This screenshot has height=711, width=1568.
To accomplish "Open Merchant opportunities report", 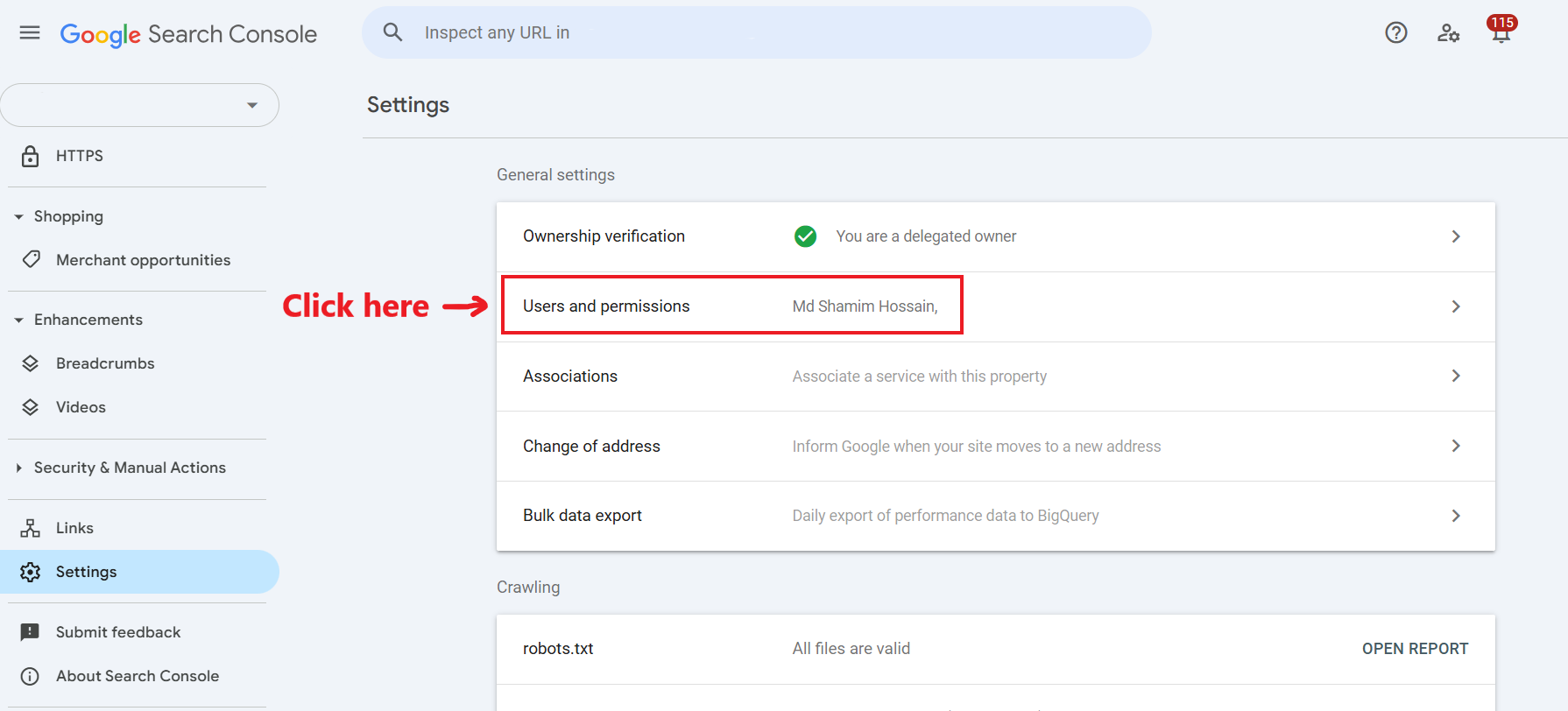I will [x=143, y=260].
